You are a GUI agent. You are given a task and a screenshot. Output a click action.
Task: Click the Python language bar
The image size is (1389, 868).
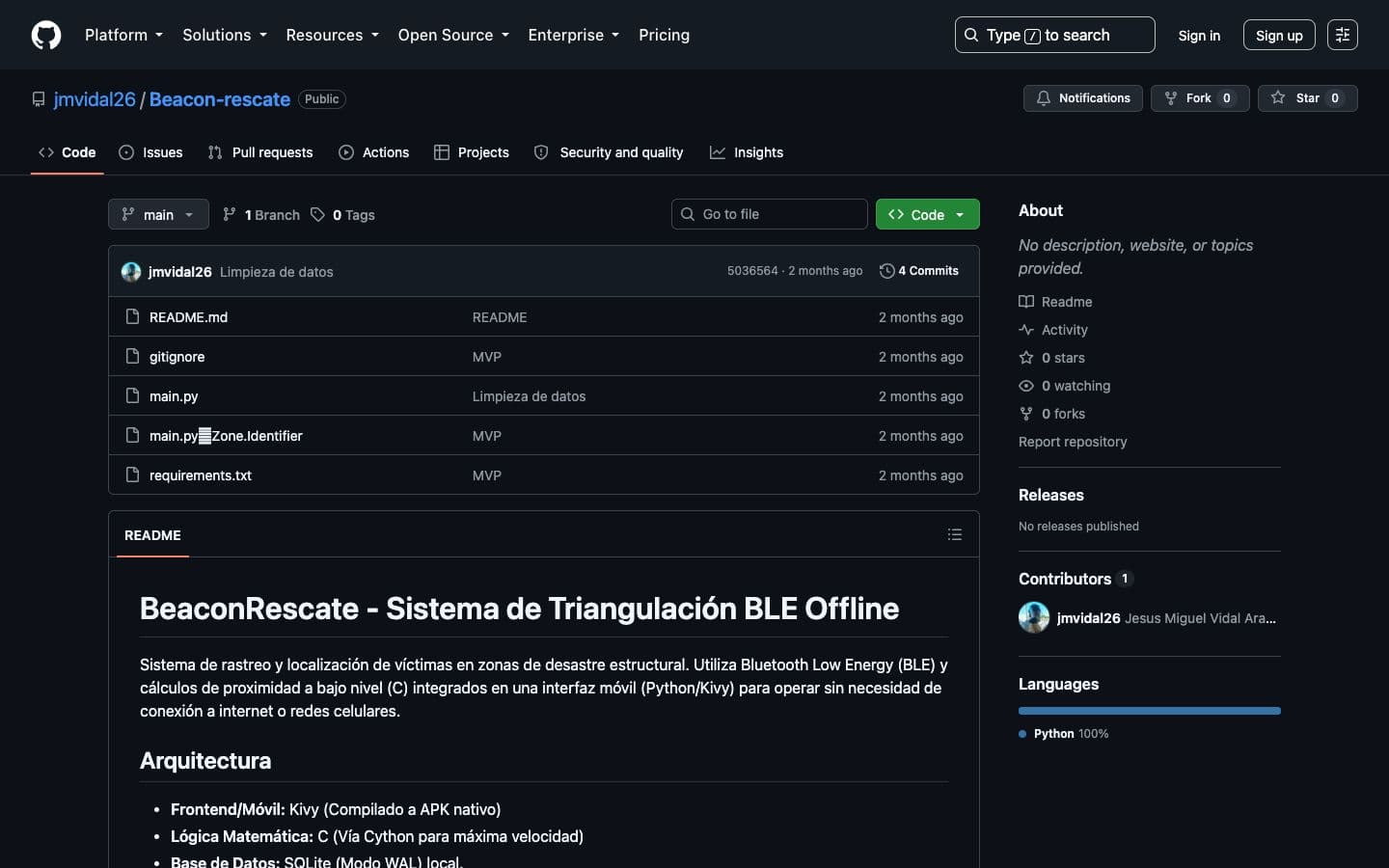(1150, 711)
